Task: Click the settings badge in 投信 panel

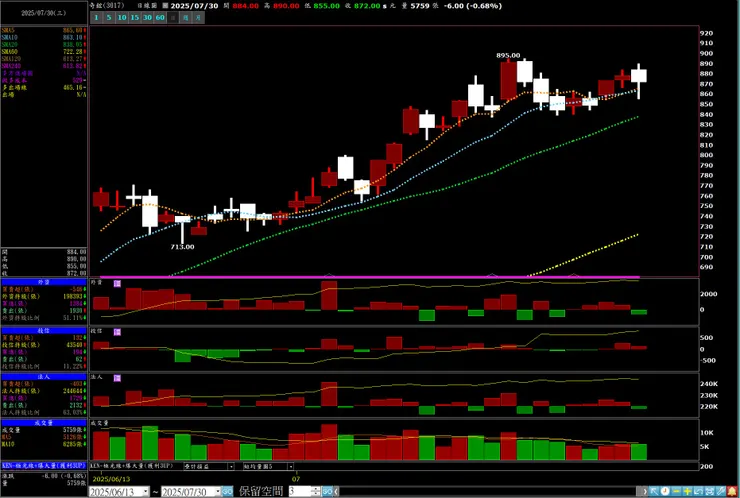Action: [x=117, y=332]
